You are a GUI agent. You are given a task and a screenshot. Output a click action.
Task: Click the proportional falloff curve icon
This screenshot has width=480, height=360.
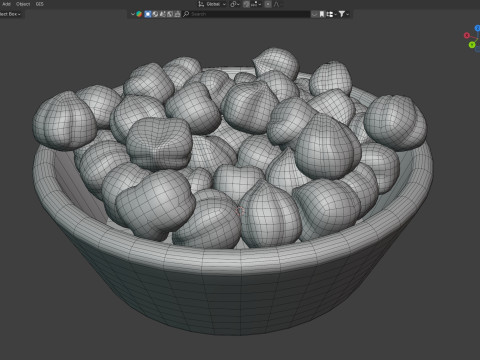point(277,4)
